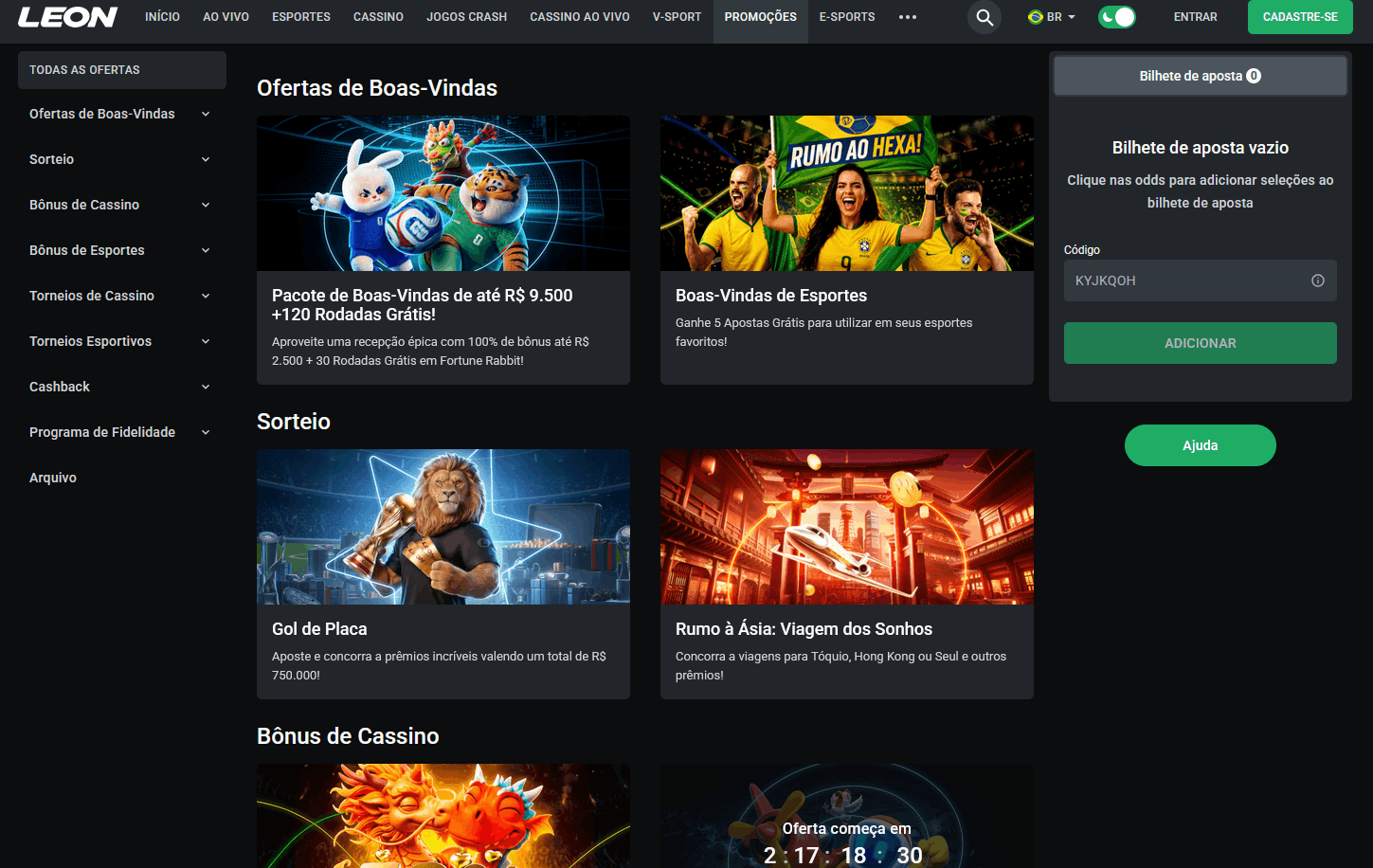The image size is (1373, 868).
Task: Click the Concorra a viagens para Tóquio description
Action: click(840, 665)
